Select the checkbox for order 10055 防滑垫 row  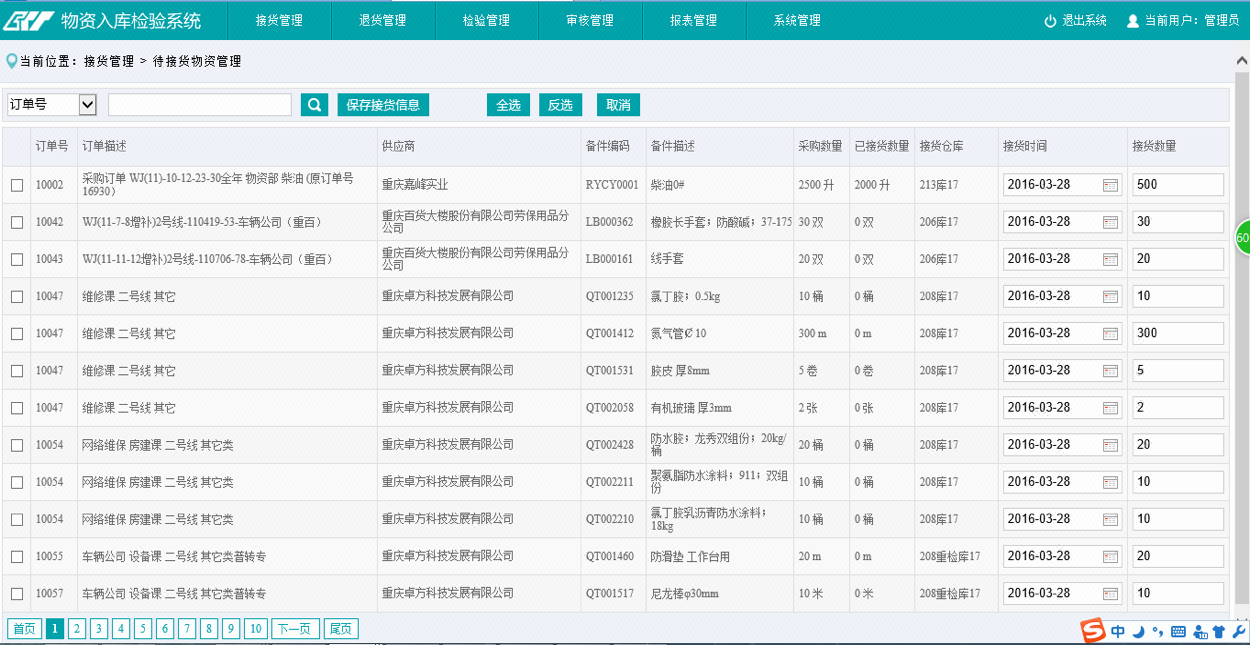tap(17, 556)
